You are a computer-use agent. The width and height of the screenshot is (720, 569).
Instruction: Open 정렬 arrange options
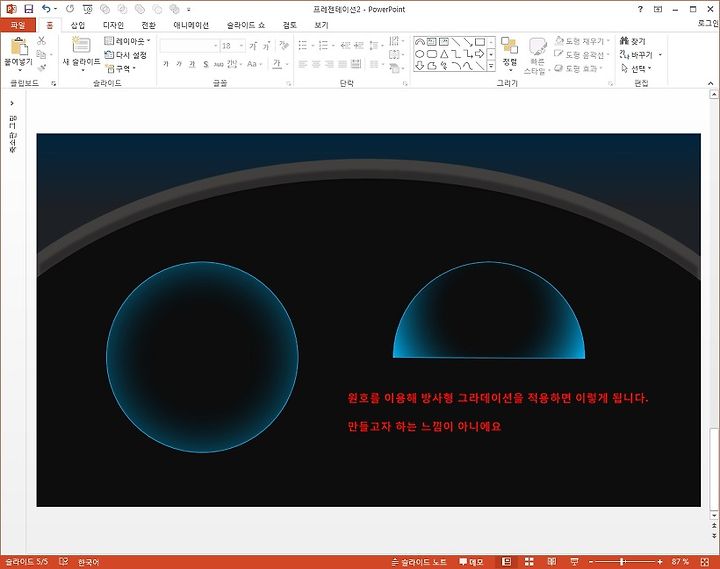coord(509,54)
